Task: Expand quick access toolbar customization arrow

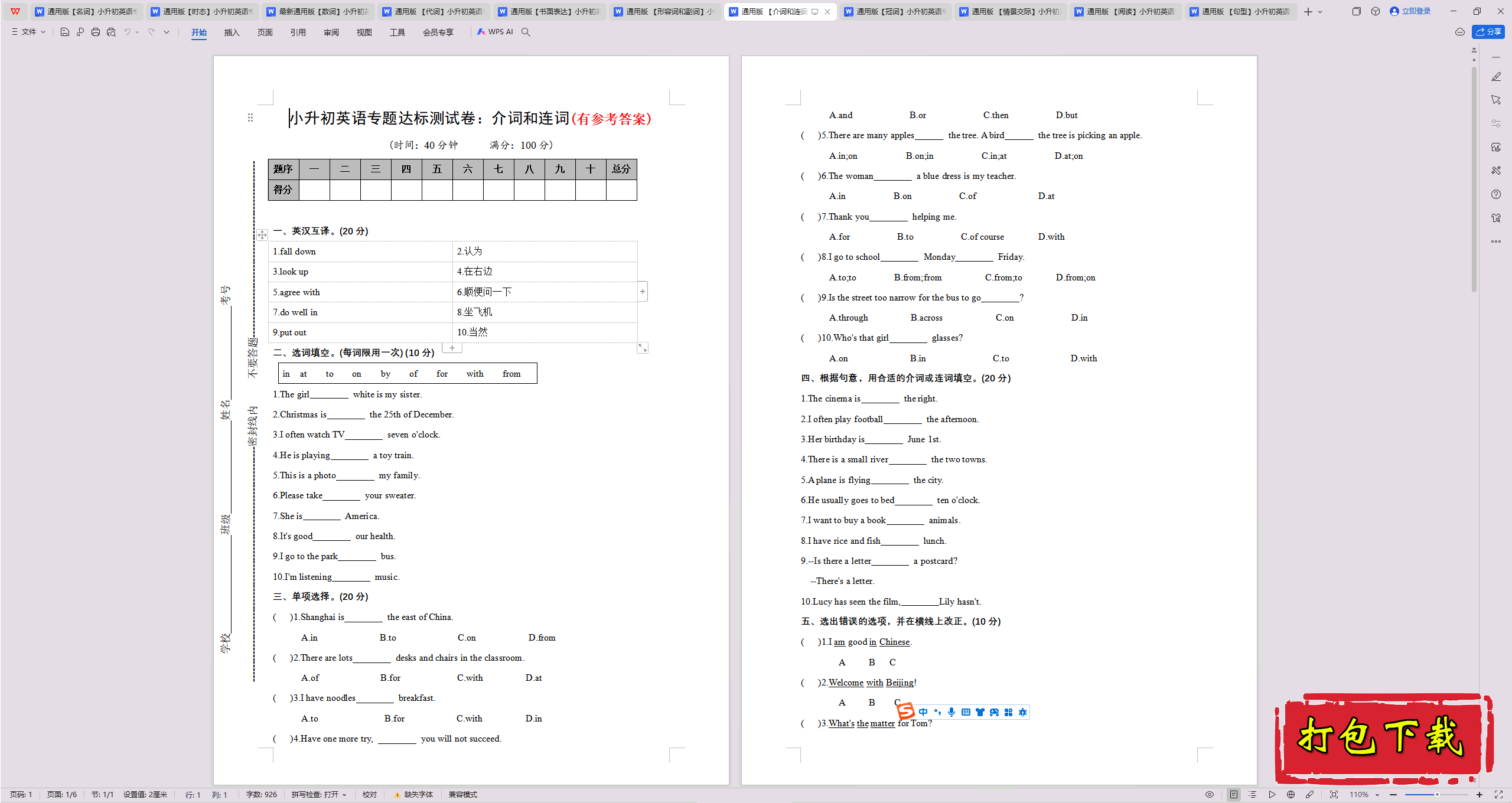Action: pyautogui.click(x=167, y=32)
